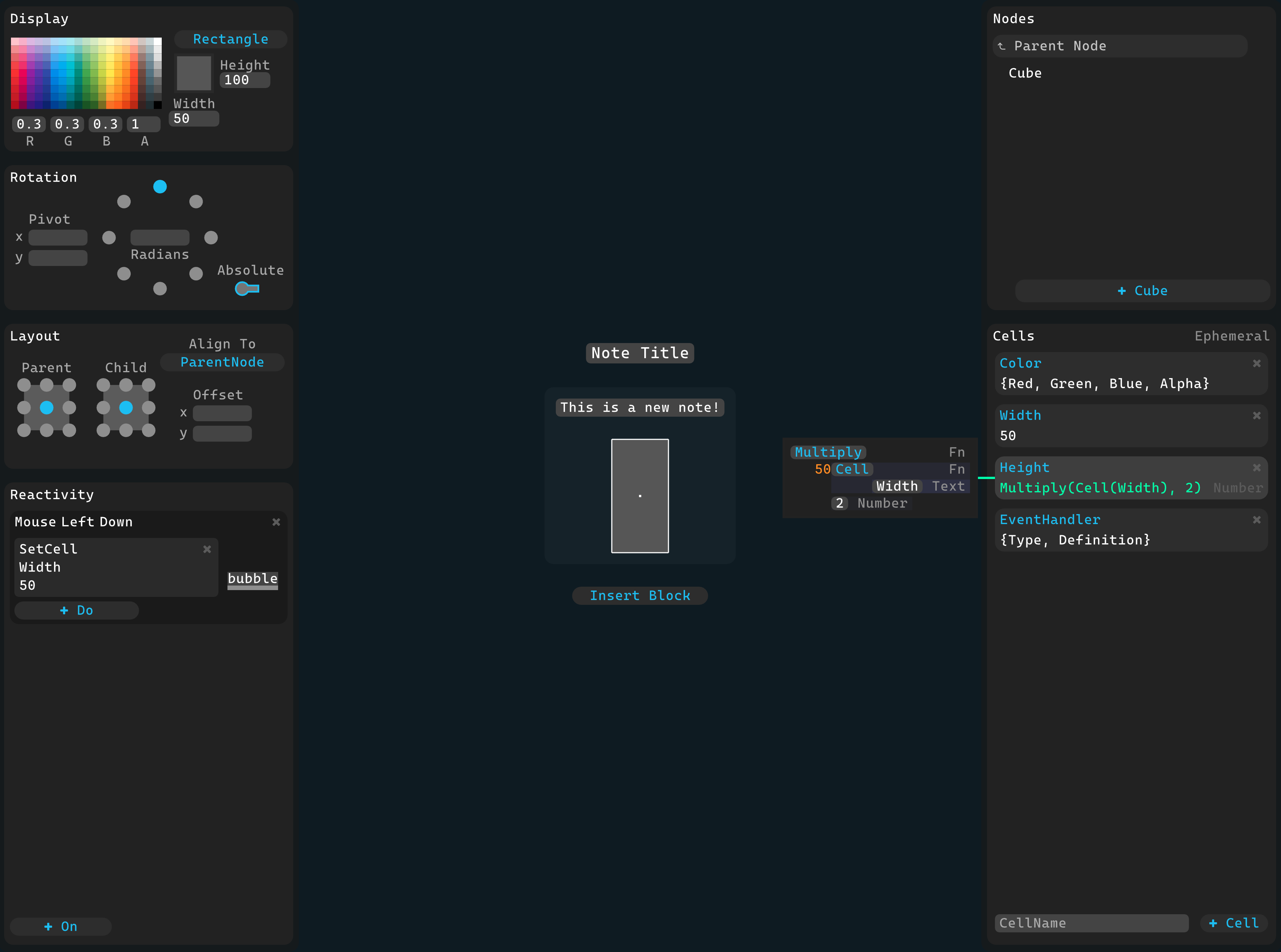Select Parent bottom-right alignment anchor

click(x=69, y=430)
